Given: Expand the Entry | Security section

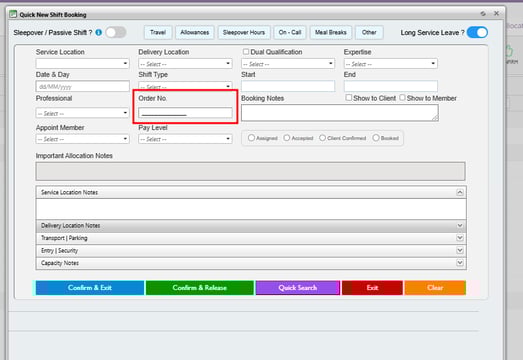Looking at the screenshot, I should (x=460, y=251).
